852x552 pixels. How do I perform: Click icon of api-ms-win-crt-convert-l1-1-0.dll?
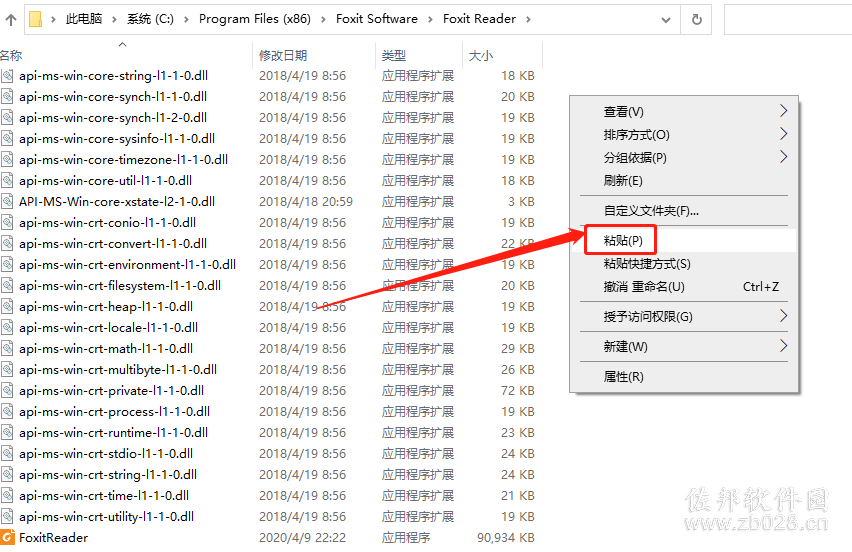pyautogui.click(x=7, y=243)
